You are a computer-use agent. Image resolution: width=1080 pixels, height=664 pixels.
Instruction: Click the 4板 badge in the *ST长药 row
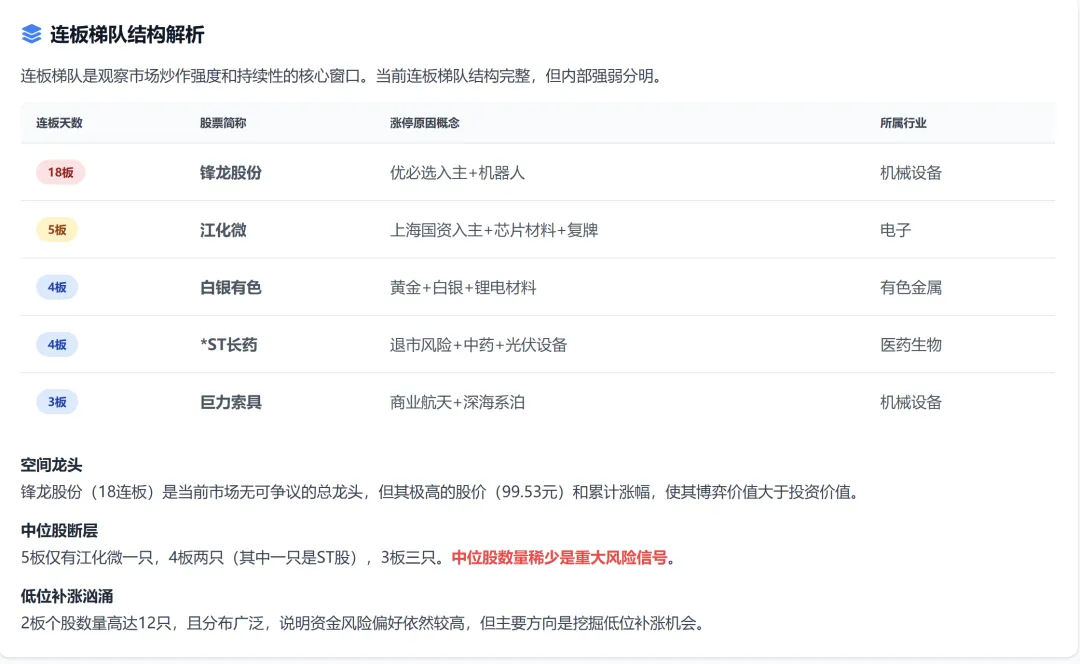(x=57, y=344)
